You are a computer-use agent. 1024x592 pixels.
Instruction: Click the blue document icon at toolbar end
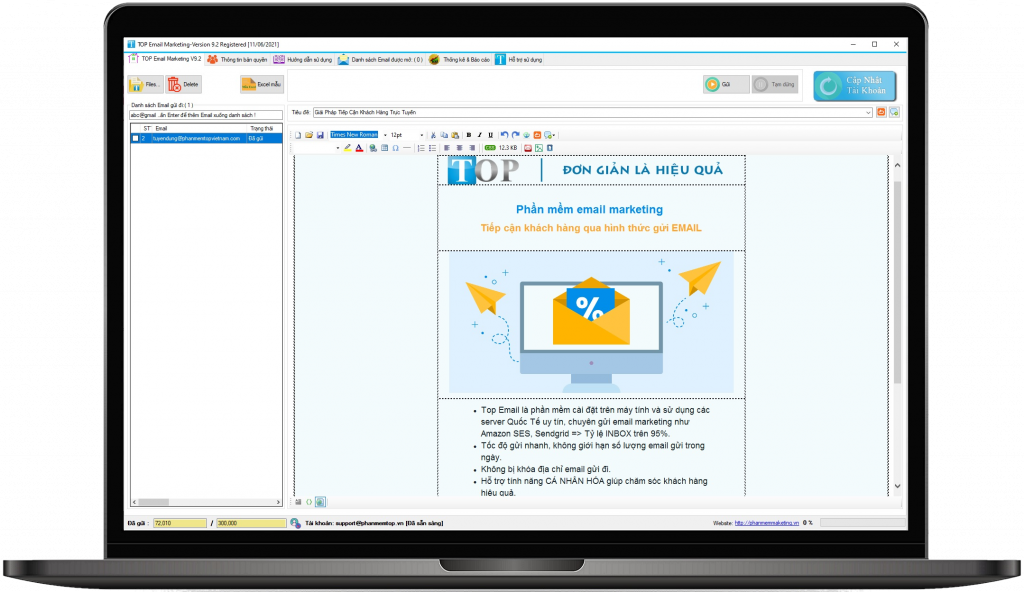click(x=550, y=148)
